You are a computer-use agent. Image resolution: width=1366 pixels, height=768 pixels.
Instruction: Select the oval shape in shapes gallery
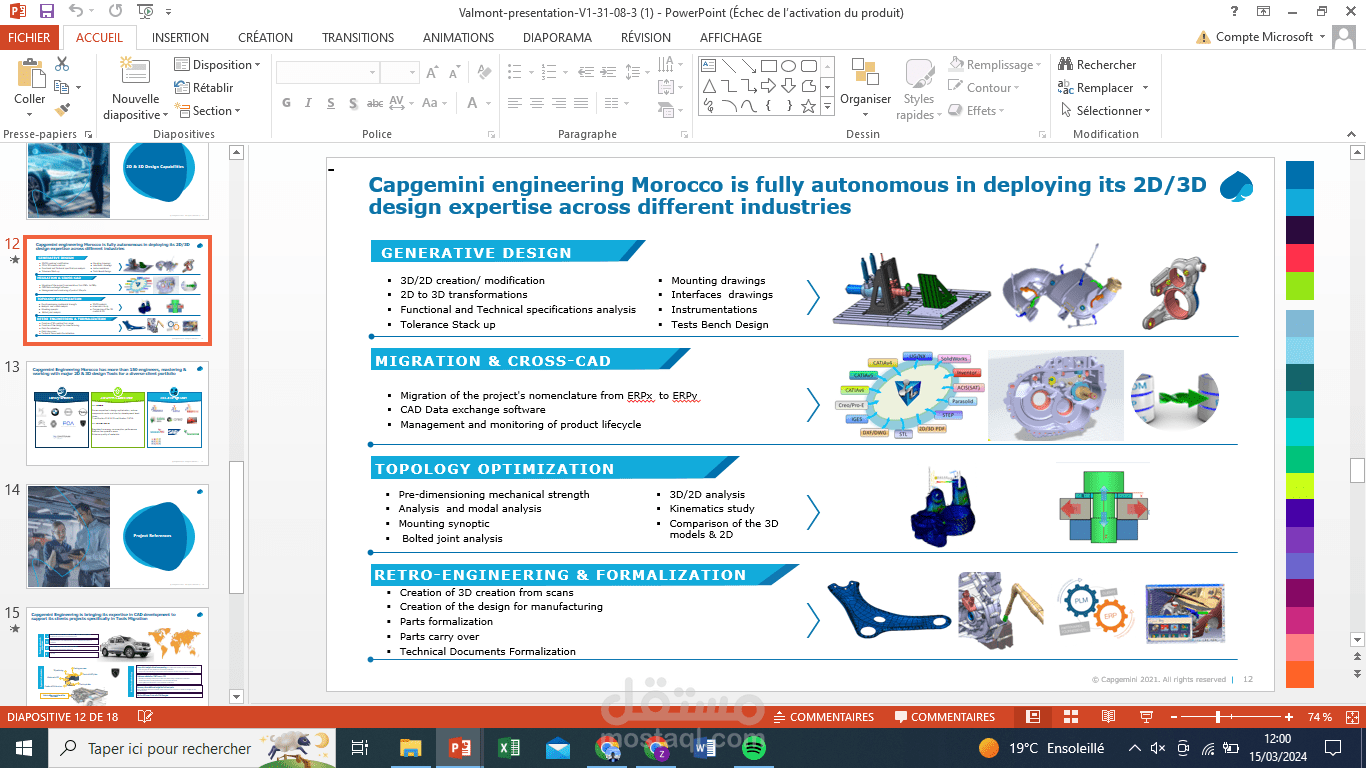pos(789,65)
